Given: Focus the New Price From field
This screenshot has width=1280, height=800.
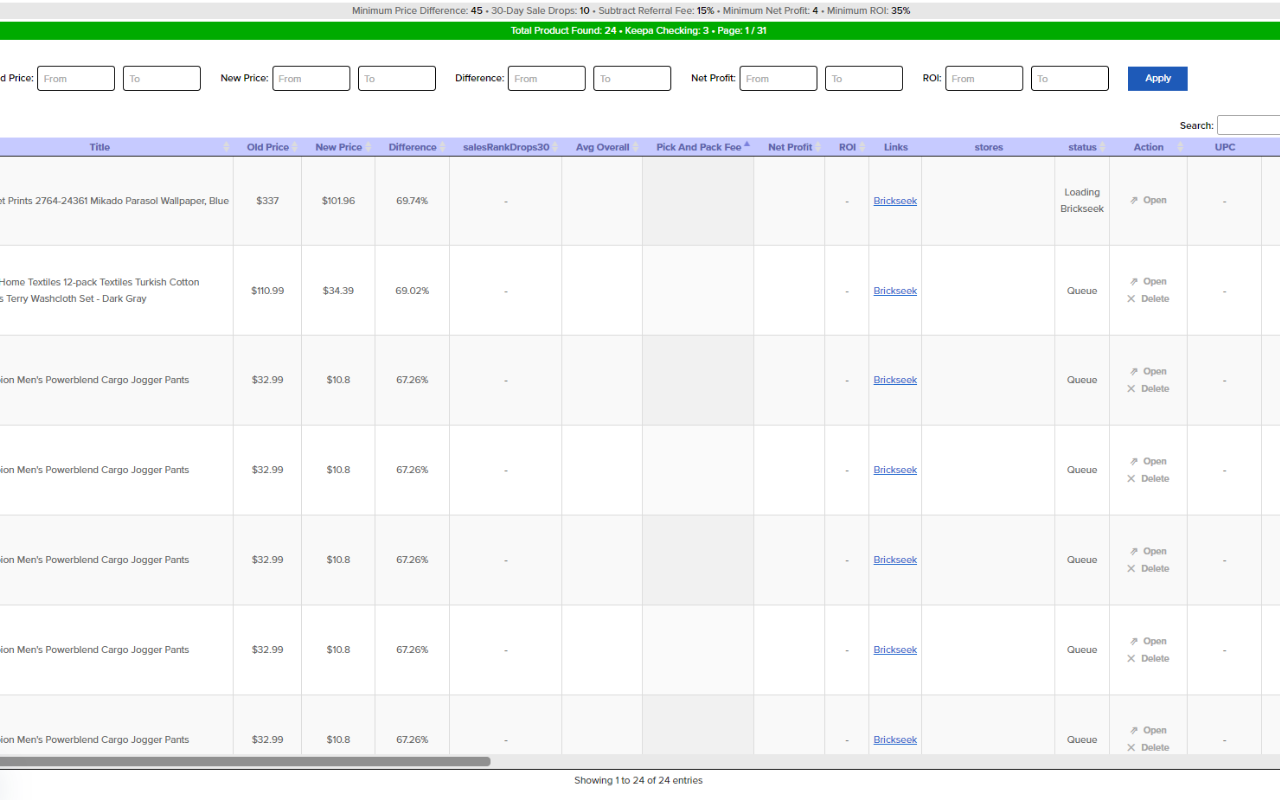Looking at the screenshot, I should click(311, 78).
